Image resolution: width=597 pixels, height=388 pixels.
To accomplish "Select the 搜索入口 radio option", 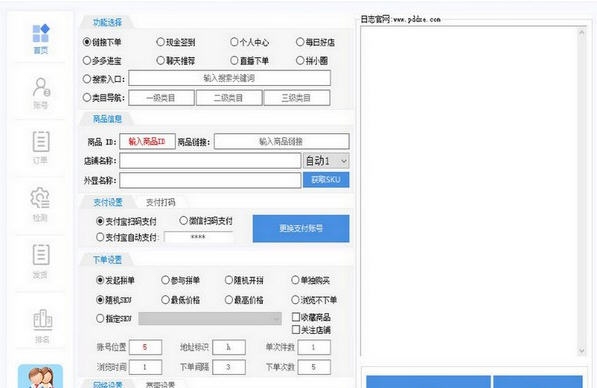I will 104,79.
